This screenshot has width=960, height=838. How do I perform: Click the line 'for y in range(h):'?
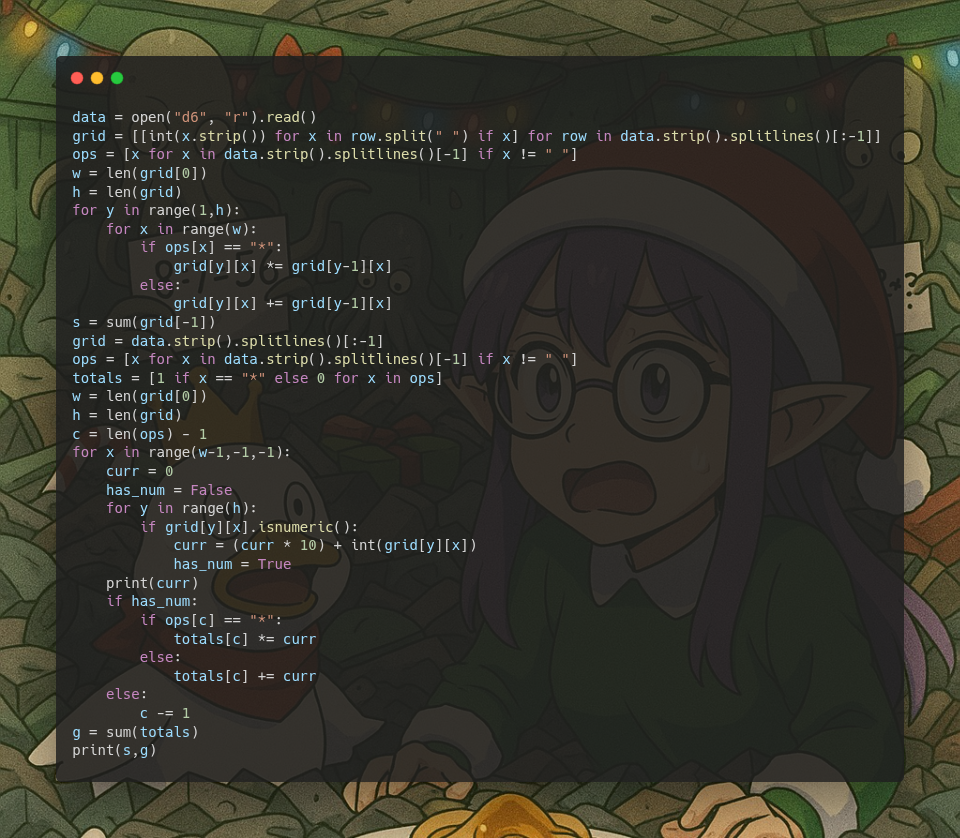pyautogui.click(x=181, y=508)
